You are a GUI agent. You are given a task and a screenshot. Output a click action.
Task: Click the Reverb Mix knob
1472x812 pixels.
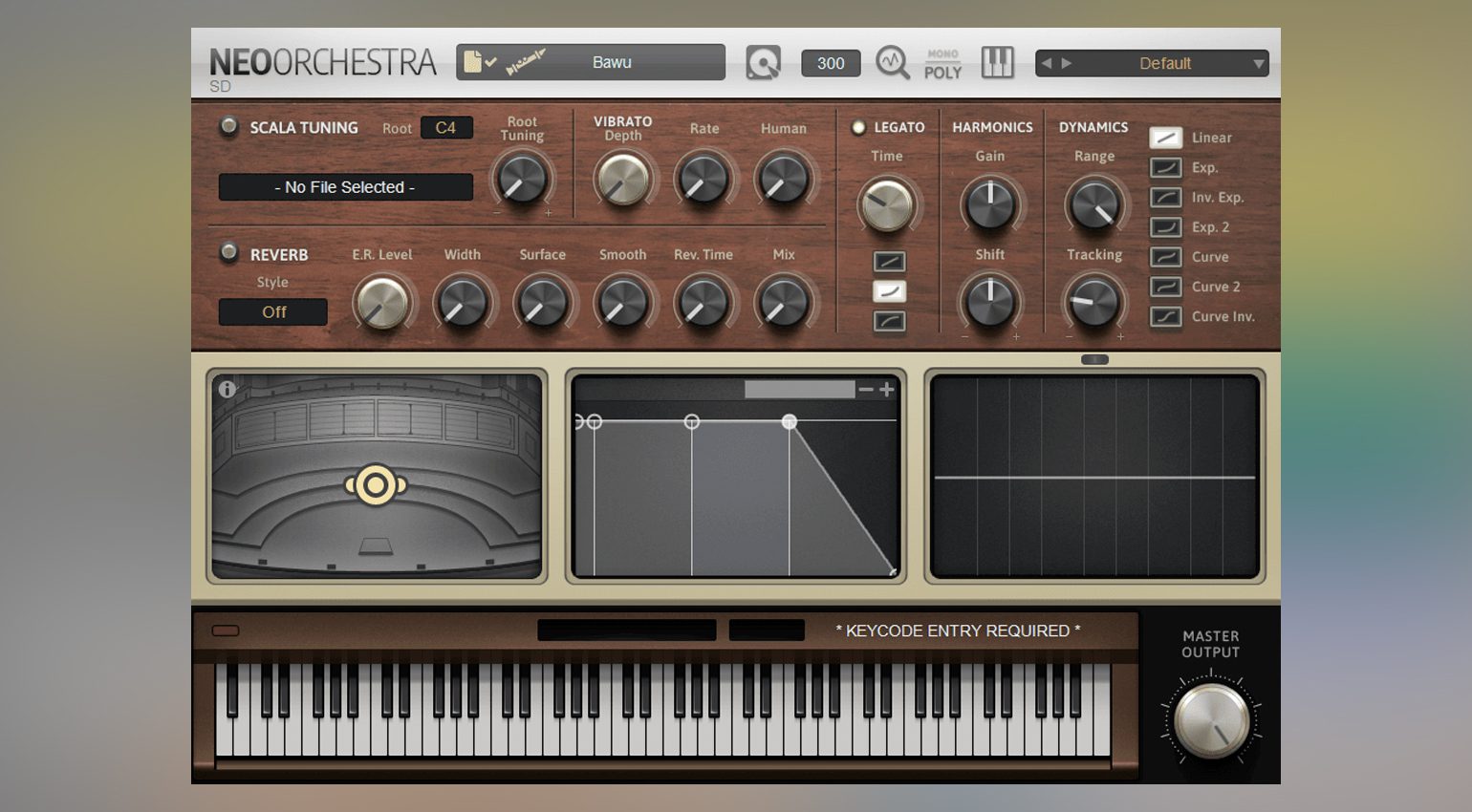click(x=784, y=304)
